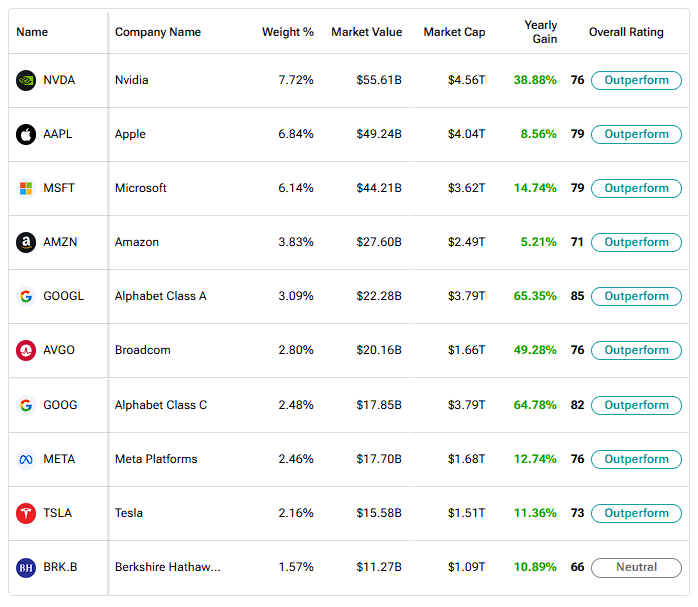Click the Overall Rating column header

[x=626, y=32]
